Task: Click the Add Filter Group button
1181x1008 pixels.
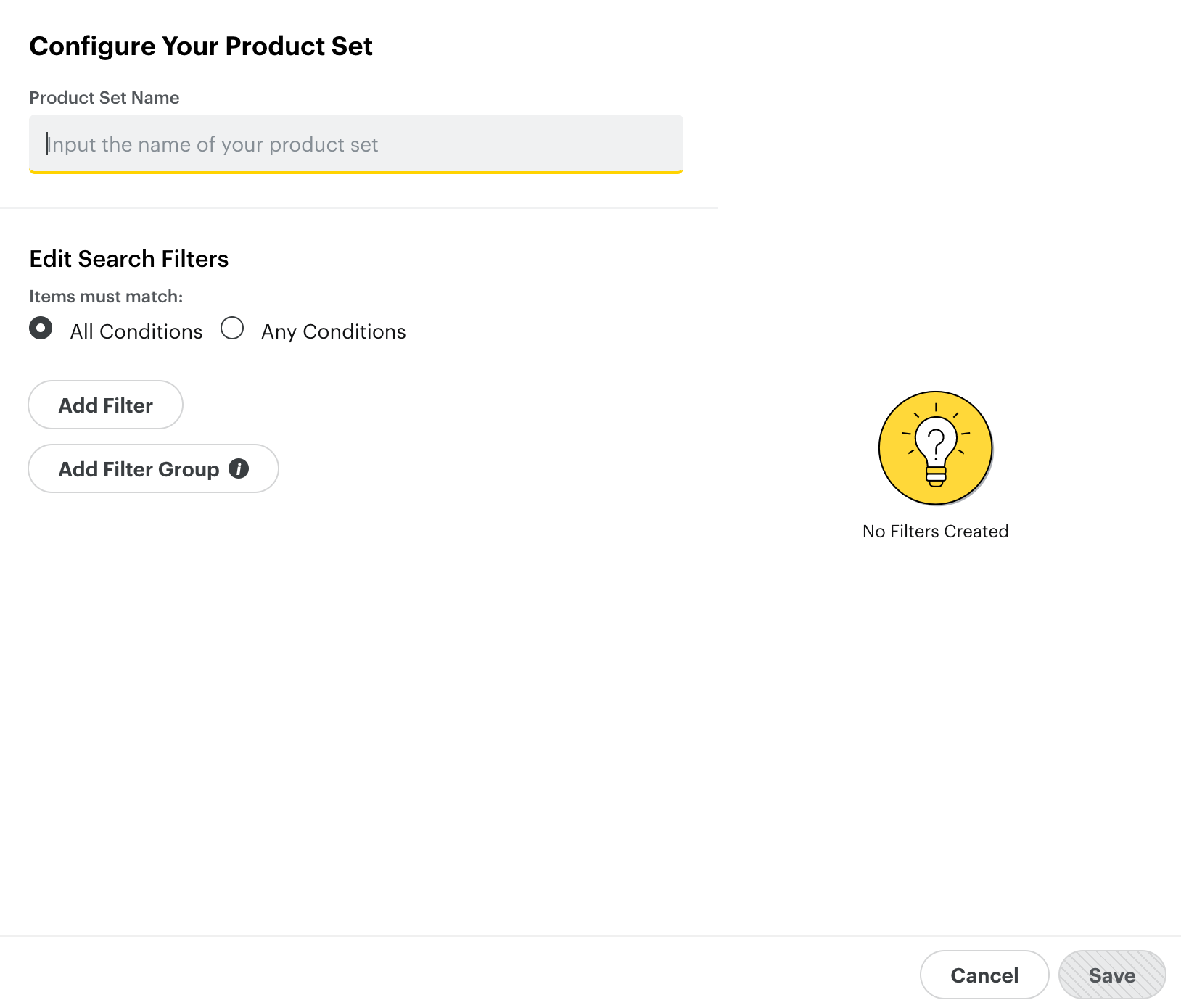Action: click(138, 469)
